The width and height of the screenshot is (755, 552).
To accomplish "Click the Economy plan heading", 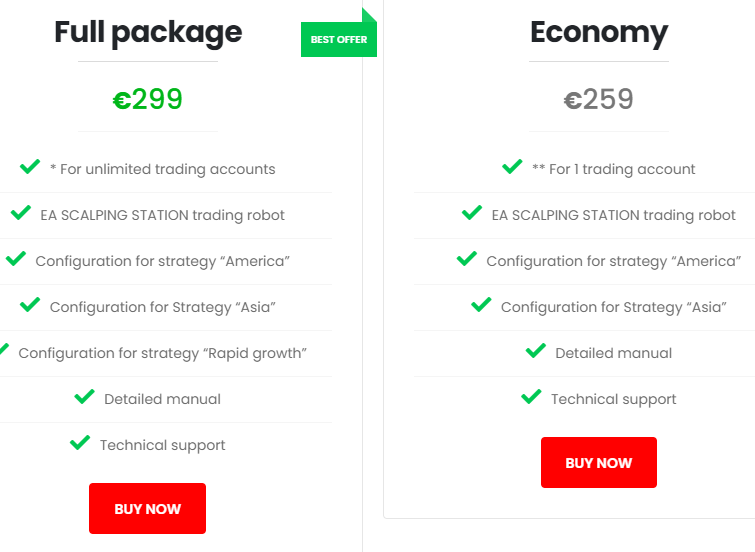I will [x=598, y=32].
